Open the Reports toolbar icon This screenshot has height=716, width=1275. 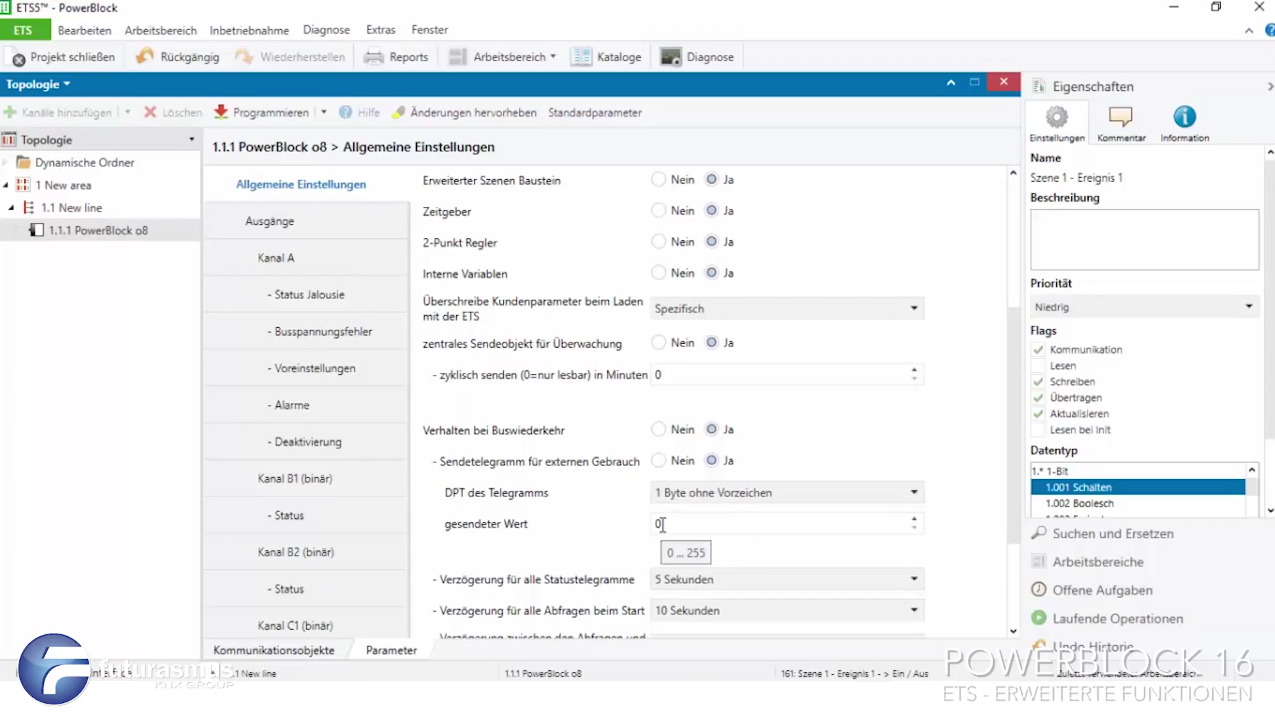[374, 57]
